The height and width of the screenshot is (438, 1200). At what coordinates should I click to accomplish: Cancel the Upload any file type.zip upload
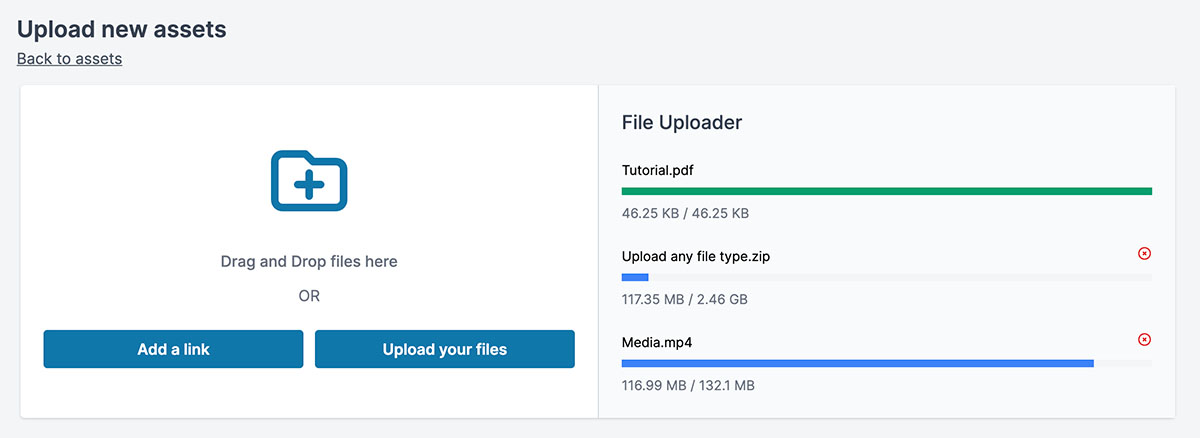(1145, 254)
